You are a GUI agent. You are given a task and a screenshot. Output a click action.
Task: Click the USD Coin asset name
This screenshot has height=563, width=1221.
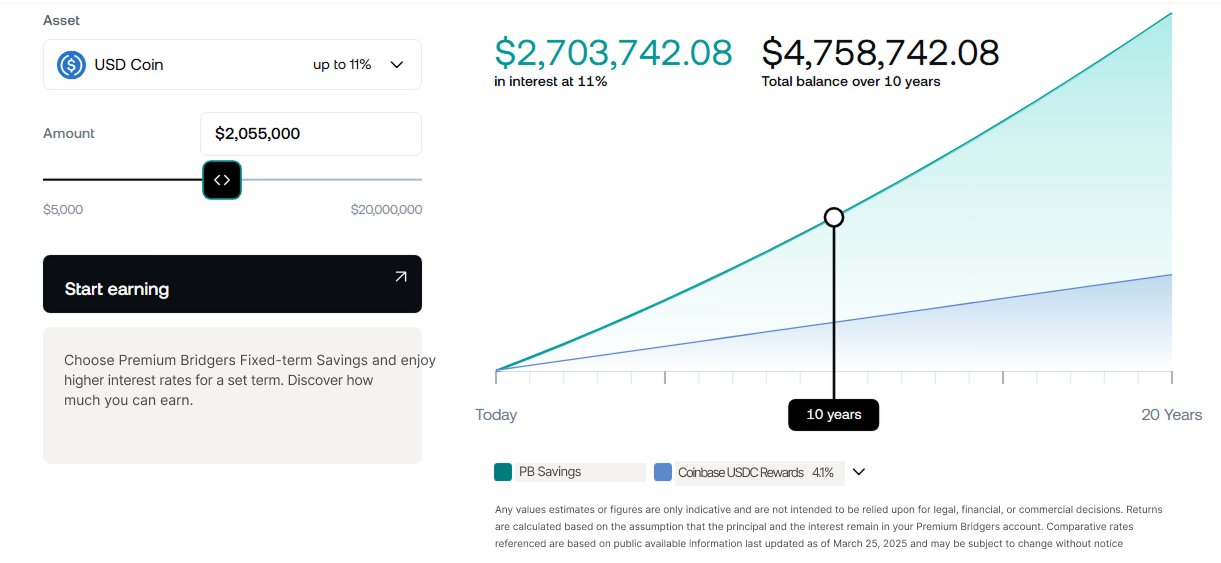(x=129, y=65)
